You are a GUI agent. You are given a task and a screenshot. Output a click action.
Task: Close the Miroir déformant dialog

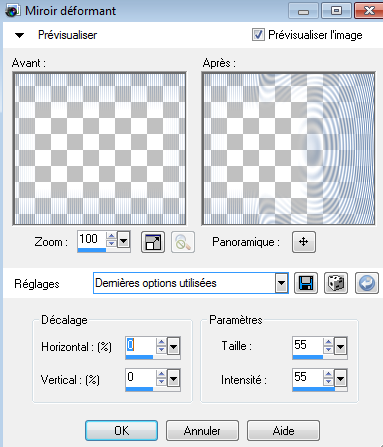click(x=368, y=11)
